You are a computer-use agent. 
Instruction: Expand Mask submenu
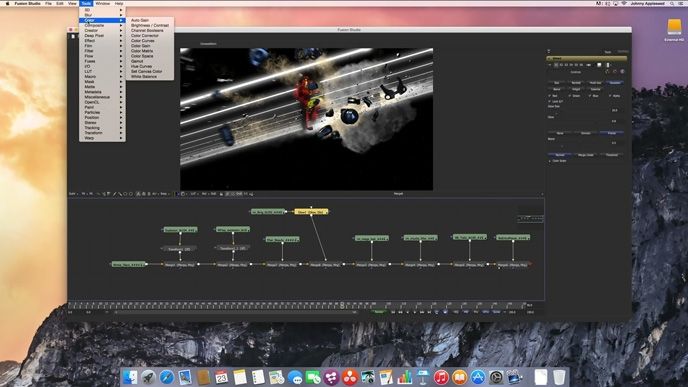coord(102,82)
